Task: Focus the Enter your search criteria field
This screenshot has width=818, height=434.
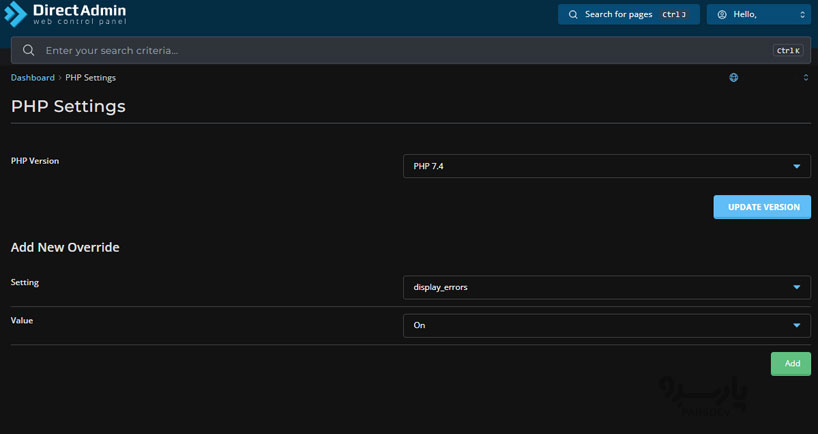Action: 411,51
